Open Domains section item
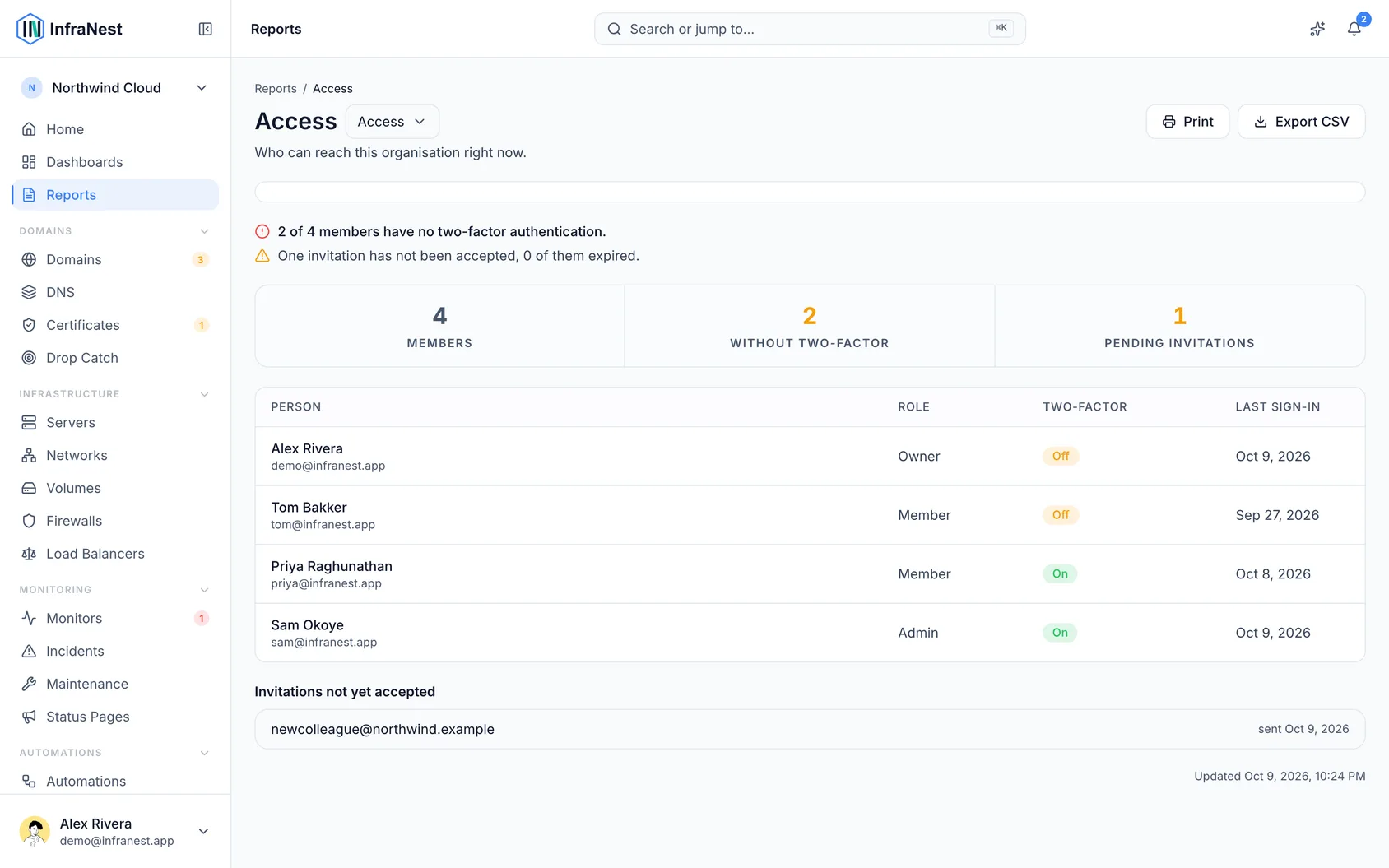Screen dimensions: 1389x868 115,259
